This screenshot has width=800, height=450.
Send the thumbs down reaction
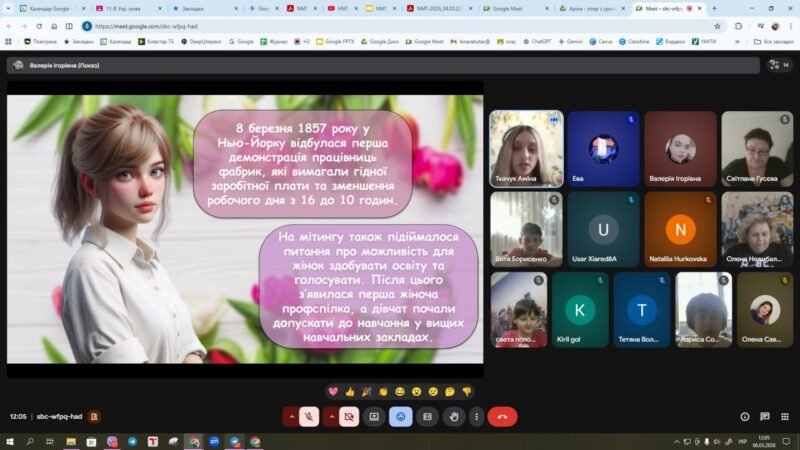tap(466, 391)
